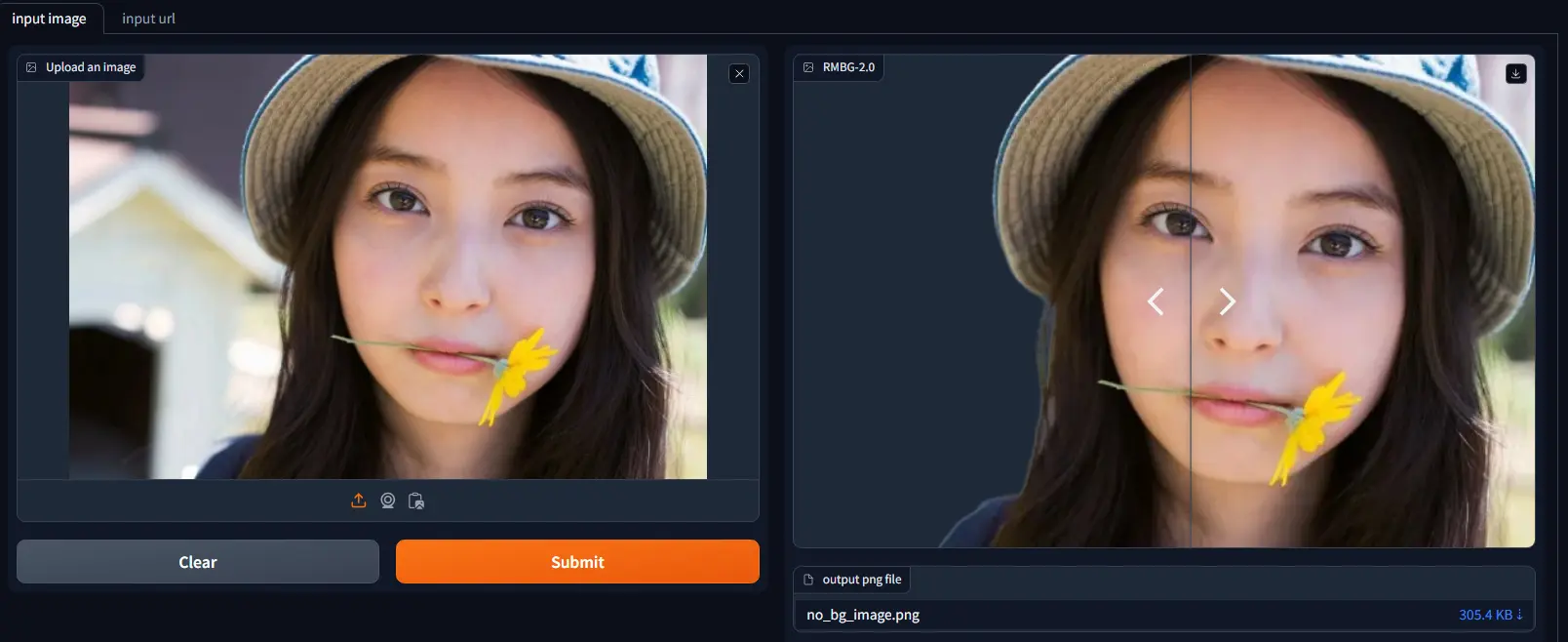Screen dimensions: 1568x642
Task: Grab the before/after comparison slider handle
Action: (1191, 301)
